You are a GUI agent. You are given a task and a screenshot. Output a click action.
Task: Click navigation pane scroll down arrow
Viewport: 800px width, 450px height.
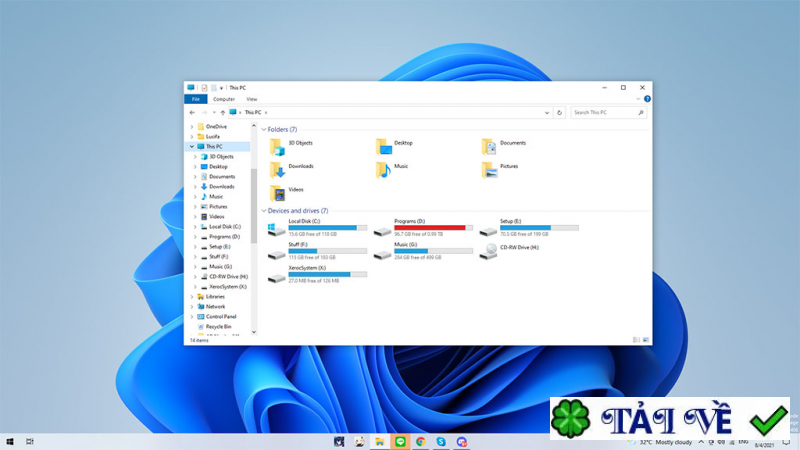[254, 332]
